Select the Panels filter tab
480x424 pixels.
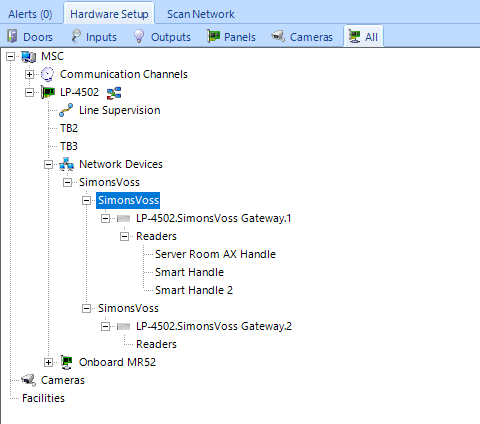231,37
